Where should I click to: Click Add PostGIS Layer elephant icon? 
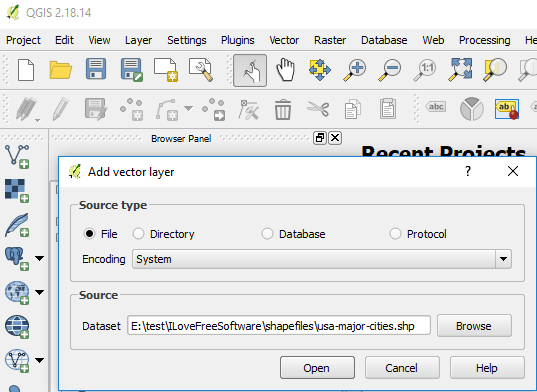point(17,259)
